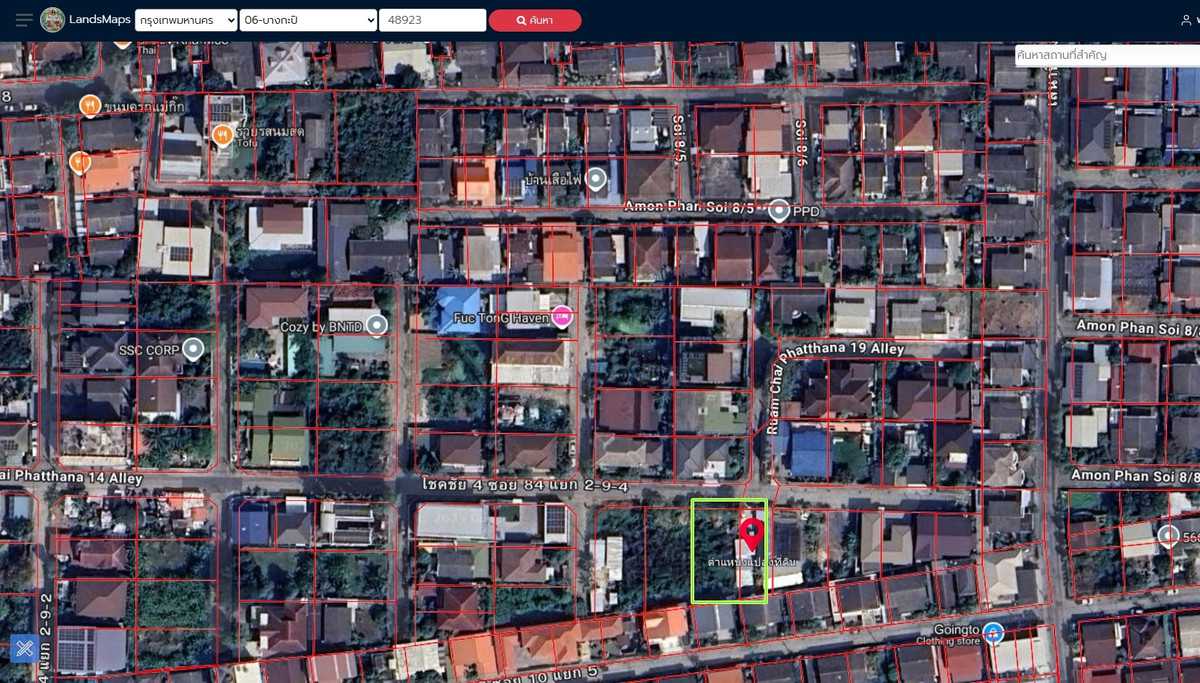Select the SSC CORP map marker

click(193, 349)
